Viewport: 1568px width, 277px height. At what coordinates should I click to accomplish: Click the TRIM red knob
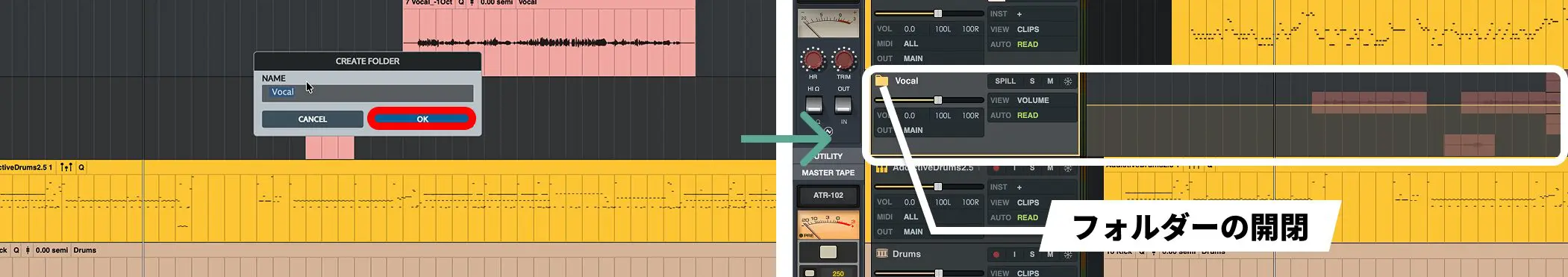click(x=844, y=59)
